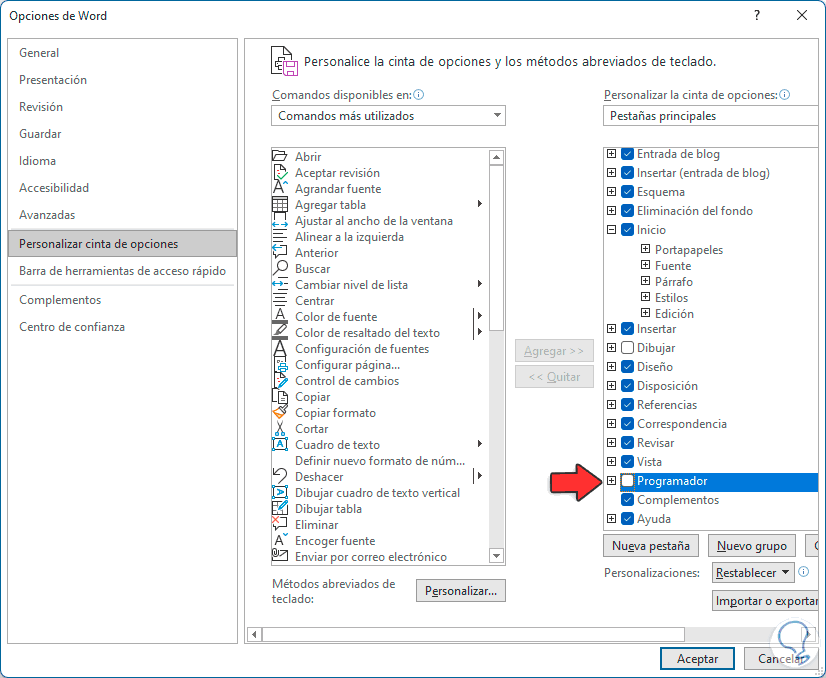Image resolution: width=826 pixels, height=678 pixels.
Task: Expand the Programador tree node
Action: pos(611,480)
